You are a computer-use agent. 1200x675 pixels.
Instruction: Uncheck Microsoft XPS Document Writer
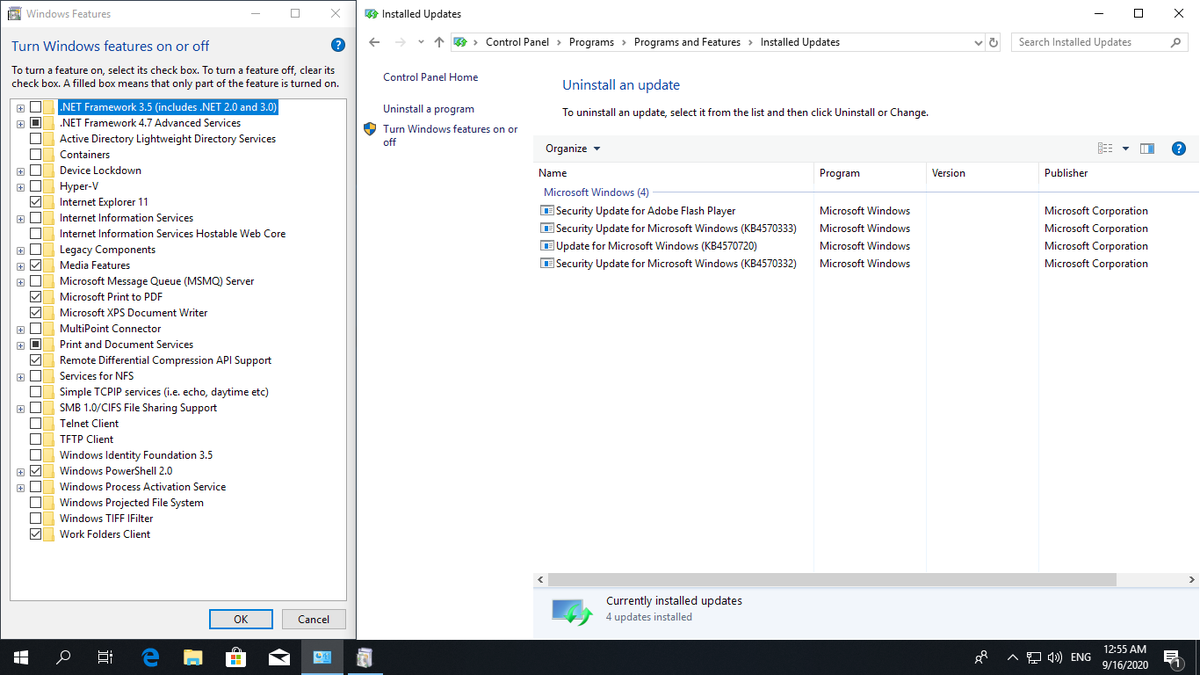click(x=36, y=313)
